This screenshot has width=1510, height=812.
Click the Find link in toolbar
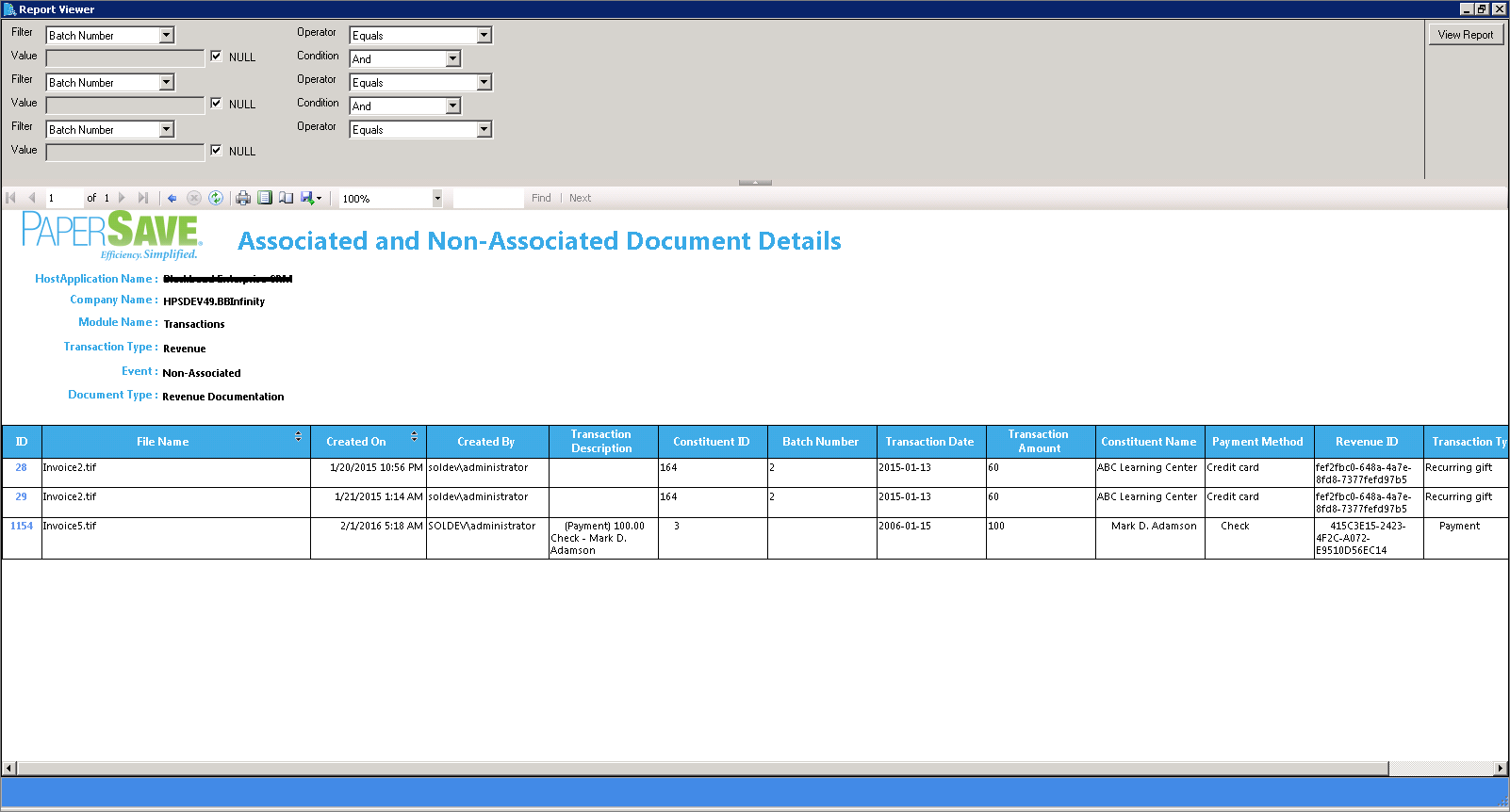[x=541, y=198]
